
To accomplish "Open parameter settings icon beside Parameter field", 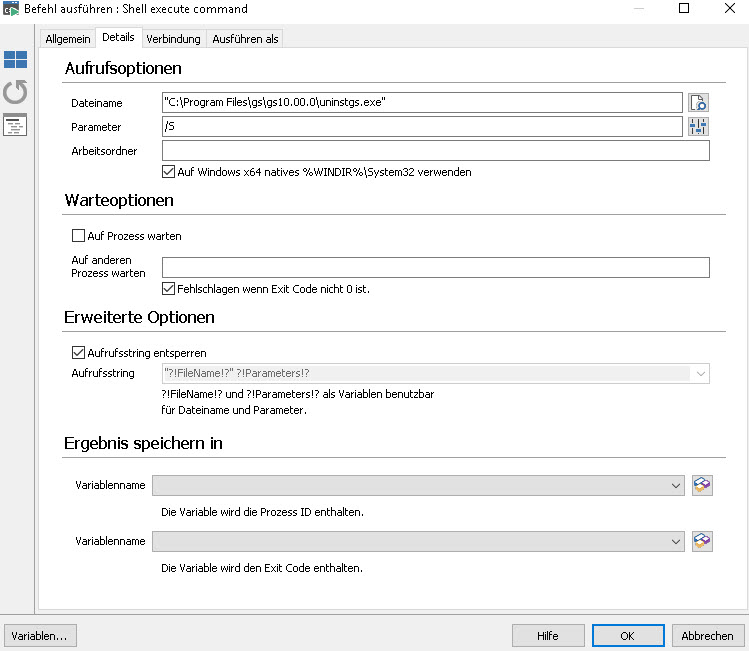I will click(x=698, y=126).
